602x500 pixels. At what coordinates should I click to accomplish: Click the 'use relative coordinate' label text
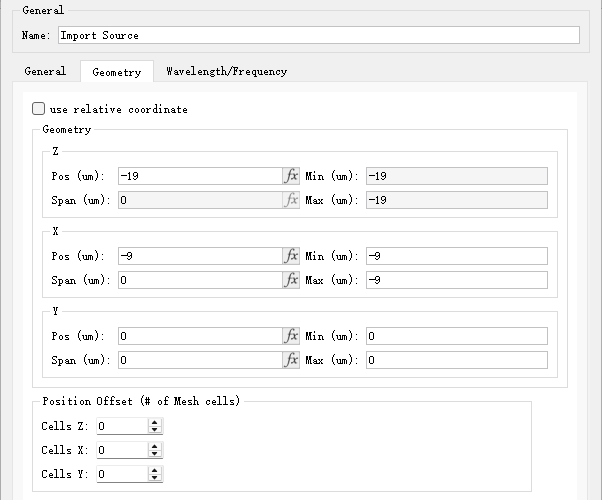[119, 109]
